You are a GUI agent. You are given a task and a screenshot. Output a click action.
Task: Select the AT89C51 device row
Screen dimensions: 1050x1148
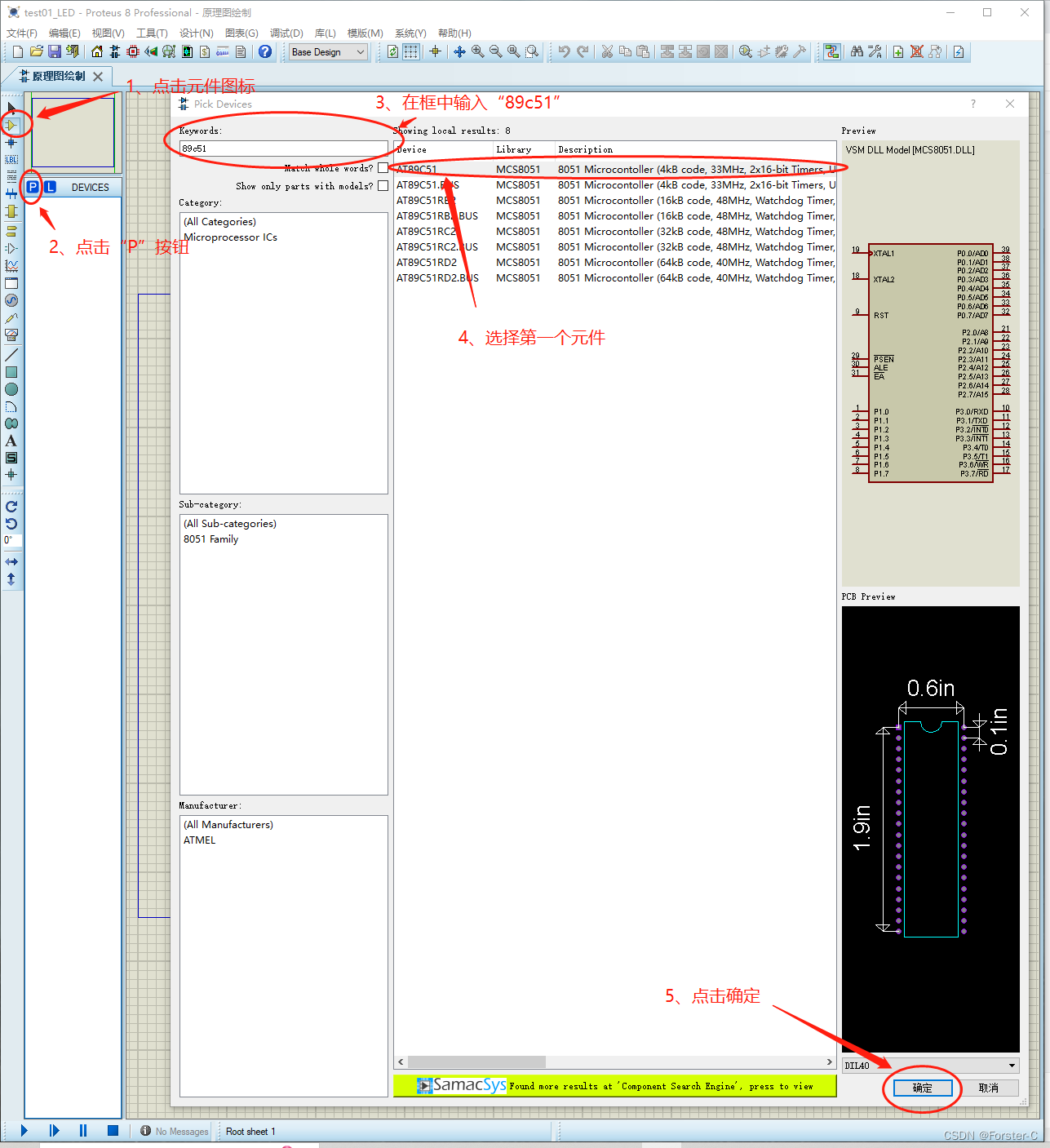pos(615,170)
